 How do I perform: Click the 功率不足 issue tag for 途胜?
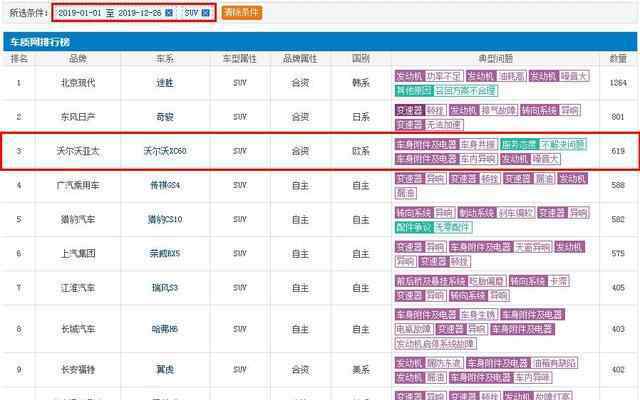click(x=444, y=76)
